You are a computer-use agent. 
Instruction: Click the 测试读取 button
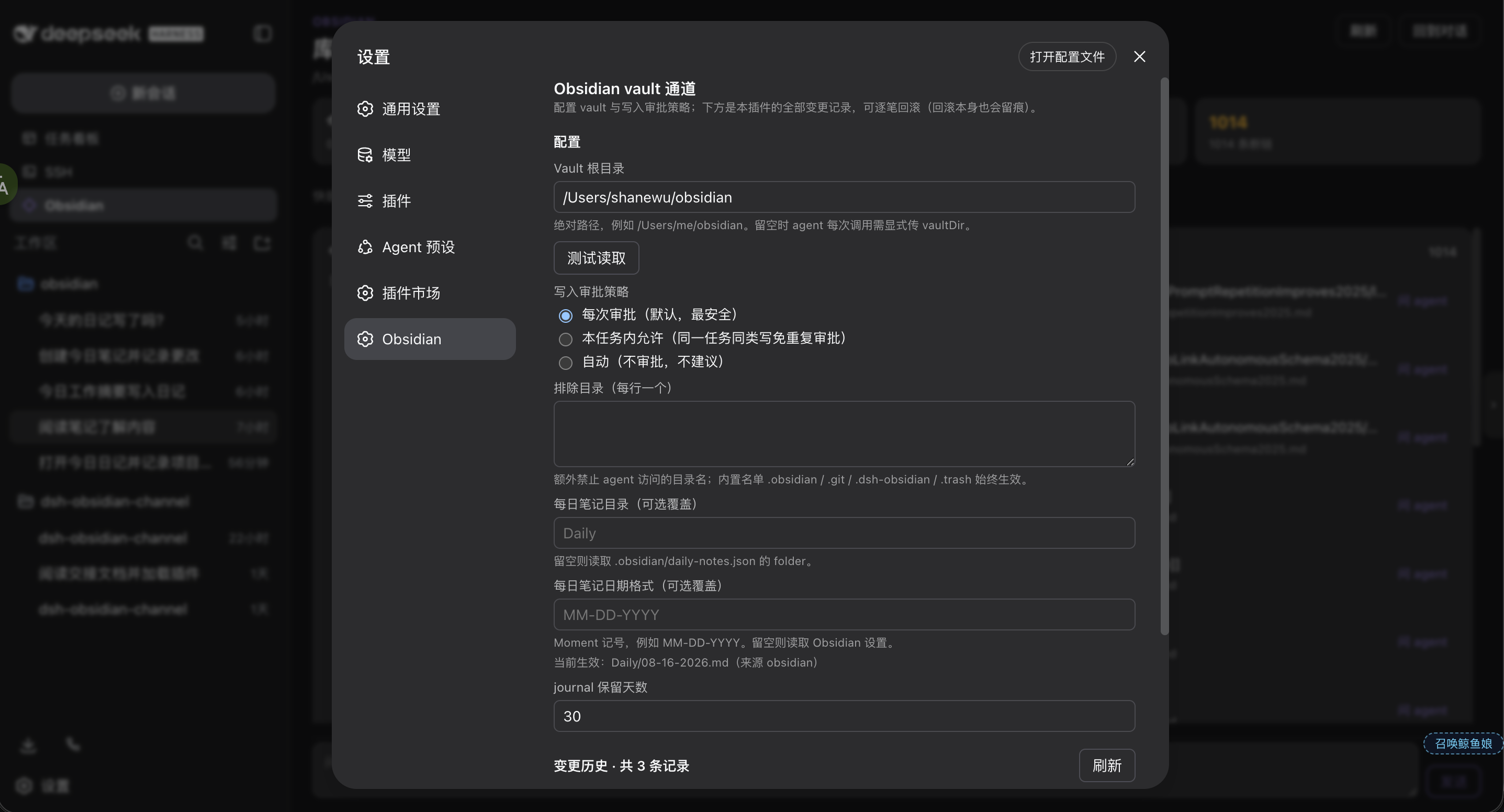point(596,258)
